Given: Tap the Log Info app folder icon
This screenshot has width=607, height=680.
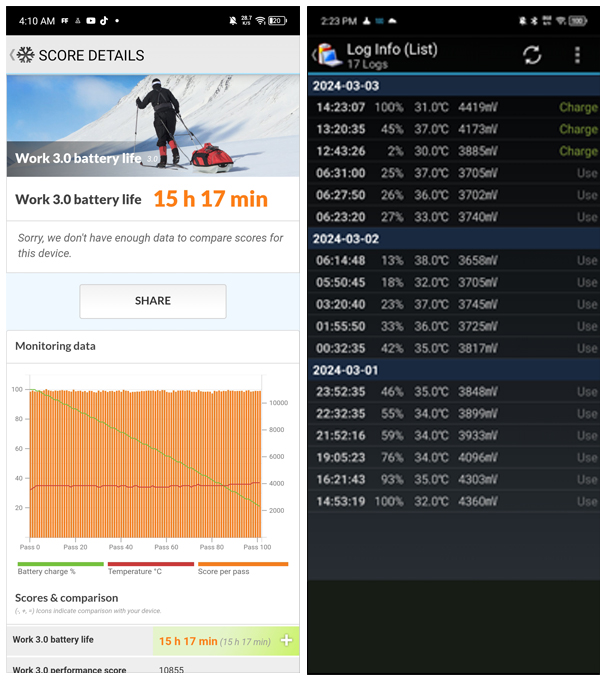Looking at the screenshot, I should pyautogui.click(x=327, y=55).
